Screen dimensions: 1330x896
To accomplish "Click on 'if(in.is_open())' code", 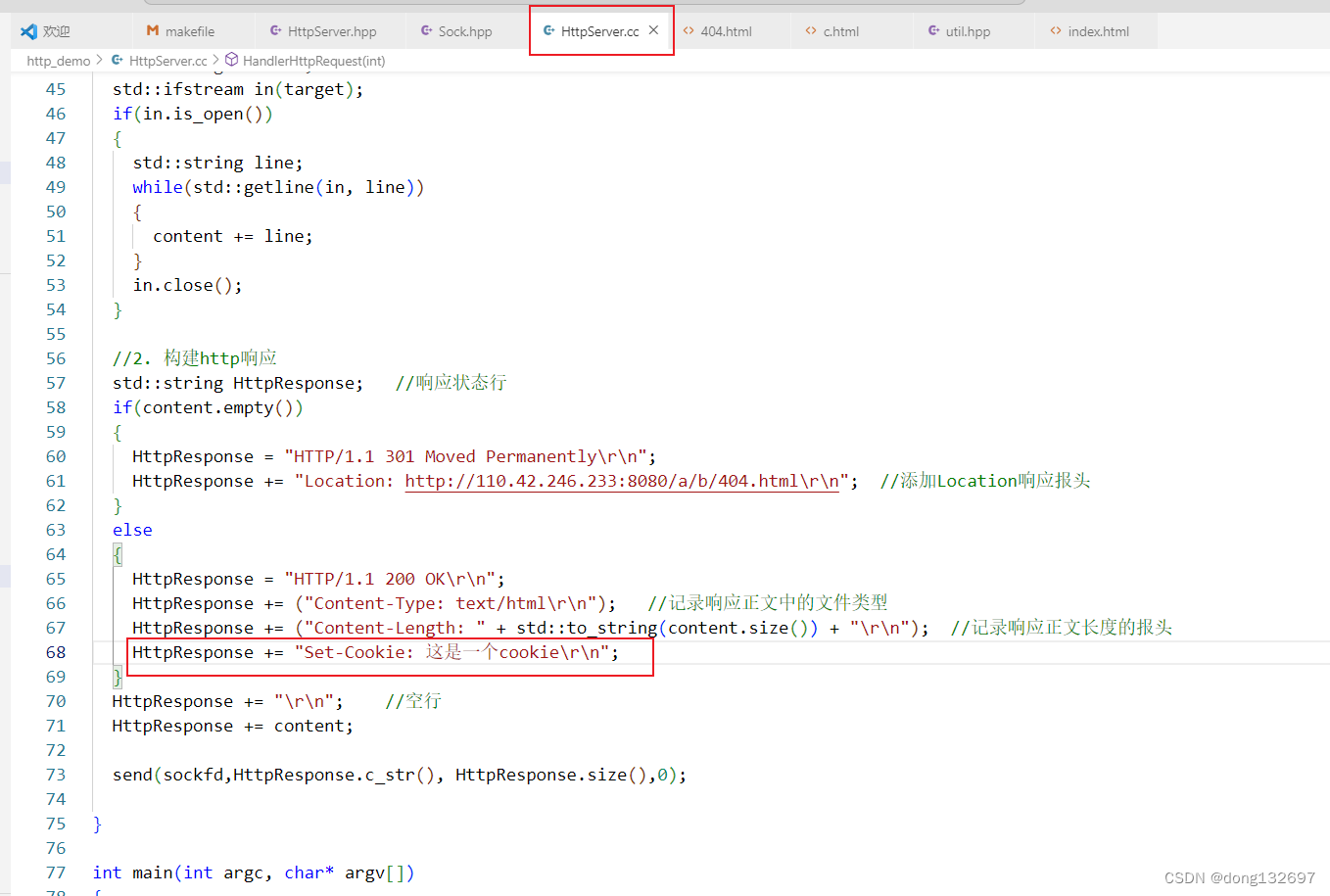I will 193,114.
